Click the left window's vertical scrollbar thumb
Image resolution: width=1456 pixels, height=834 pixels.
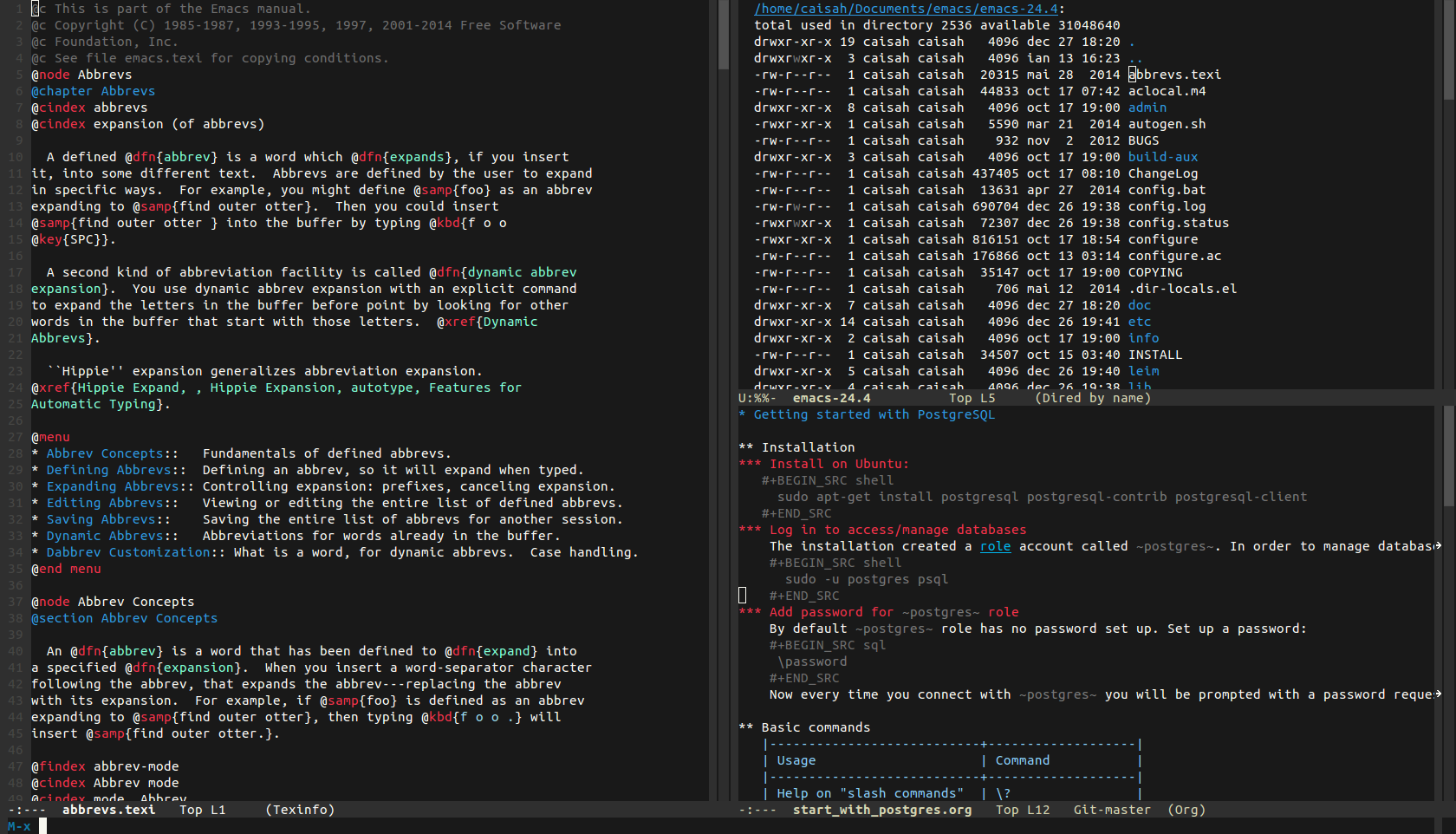tap(724, 36)
